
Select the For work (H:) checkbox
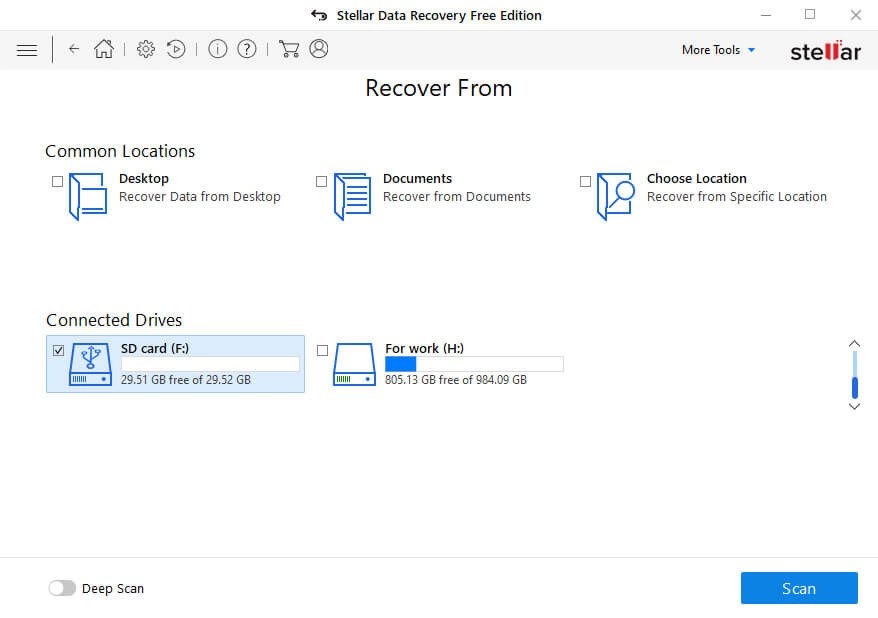(x=324, y=351)
